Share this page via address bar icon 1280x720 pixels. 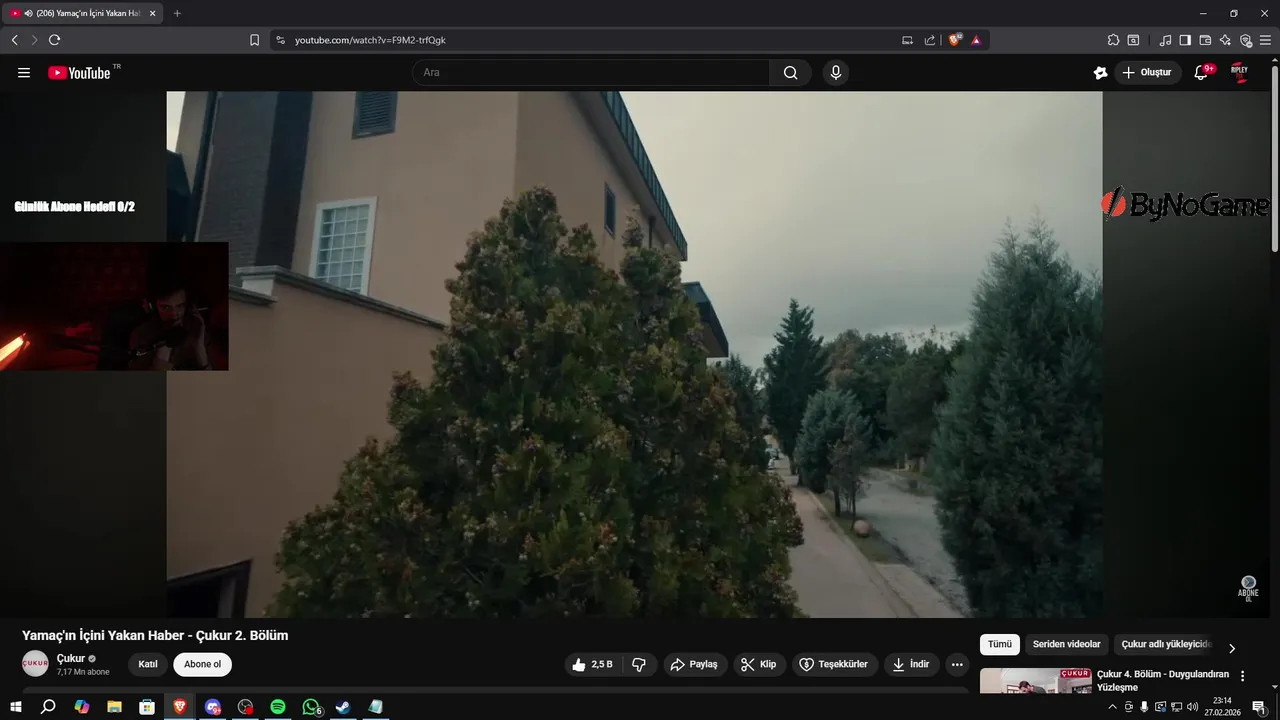pos(930,40)
